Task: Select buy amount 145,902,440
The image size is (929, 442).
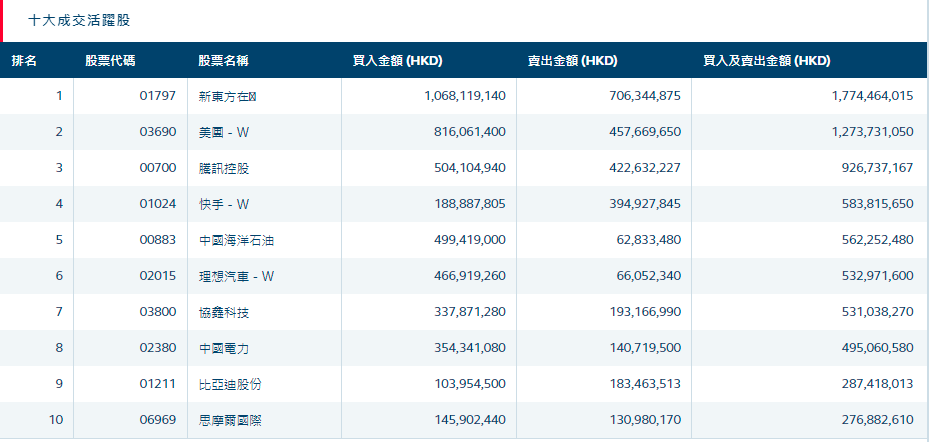Action: pyautogui.click(x=471, y=421)
